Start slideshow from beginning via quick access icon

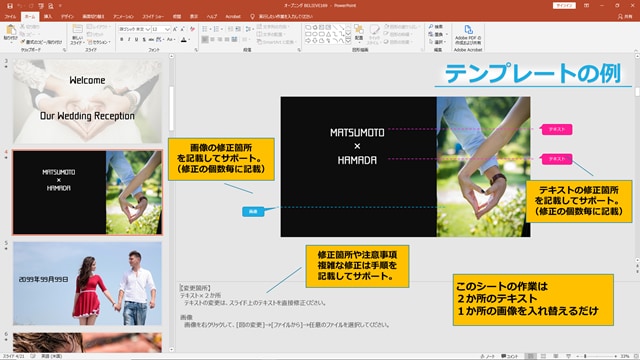pyautogui.click(x=41, y=6)
